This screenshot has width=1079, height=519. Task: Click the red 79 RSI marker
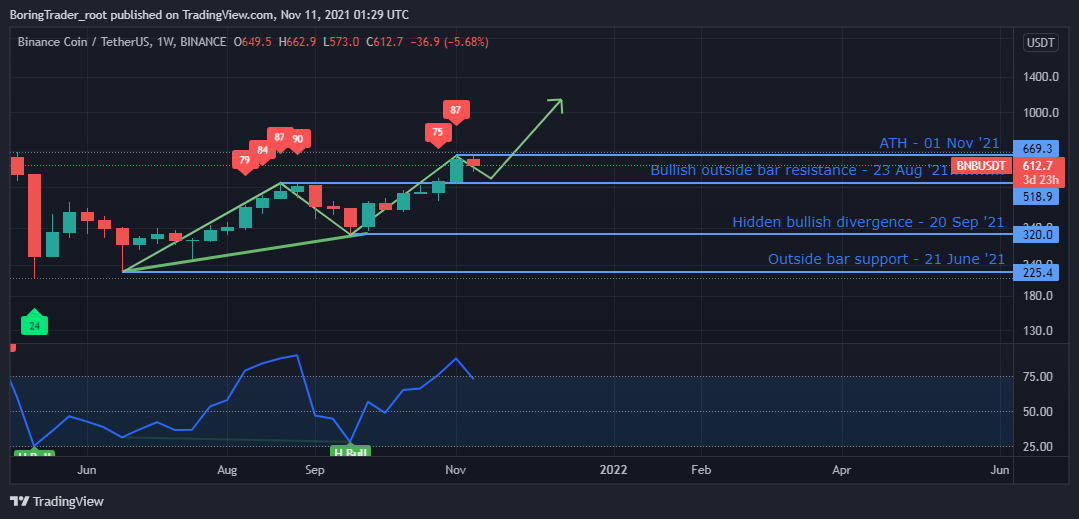click(x=244, y=161)
